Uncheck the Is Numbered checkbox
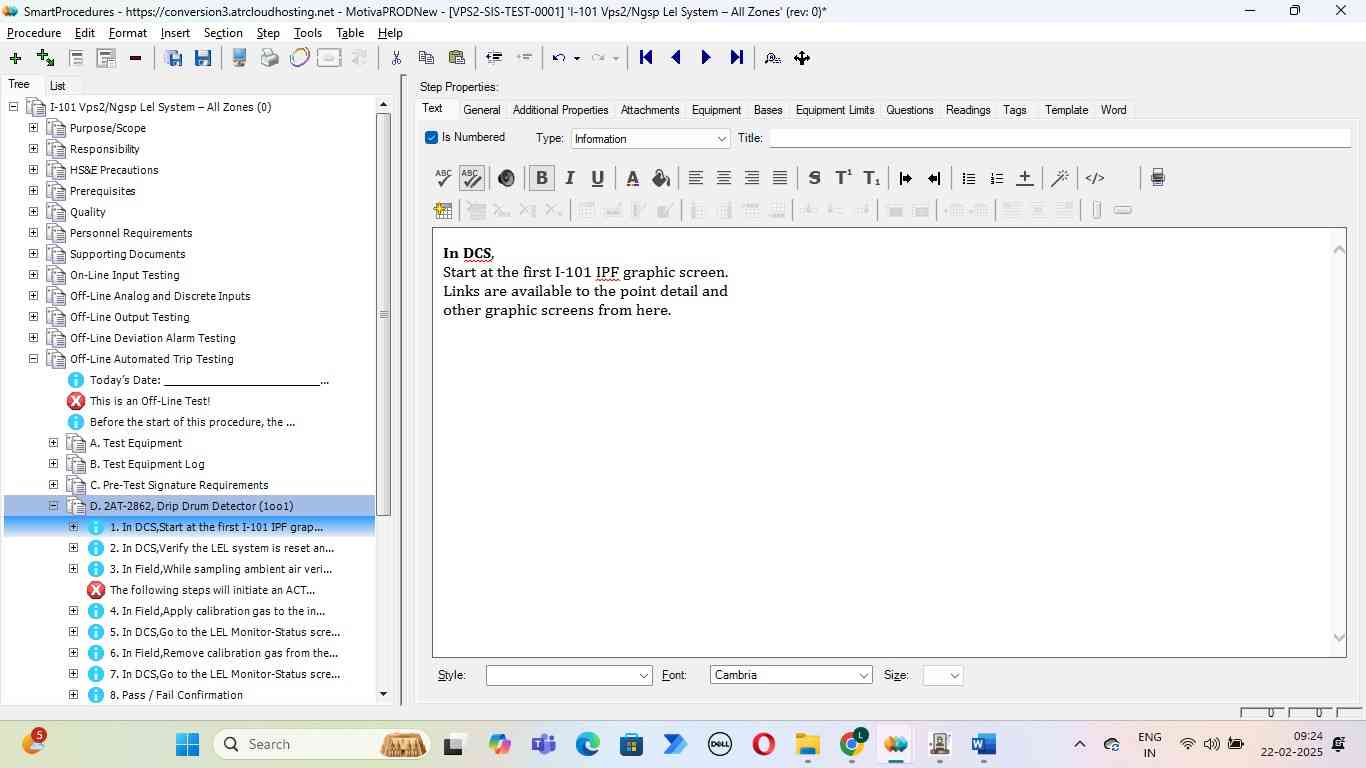Screen dimensions: 1366x768 pos(432,138)
